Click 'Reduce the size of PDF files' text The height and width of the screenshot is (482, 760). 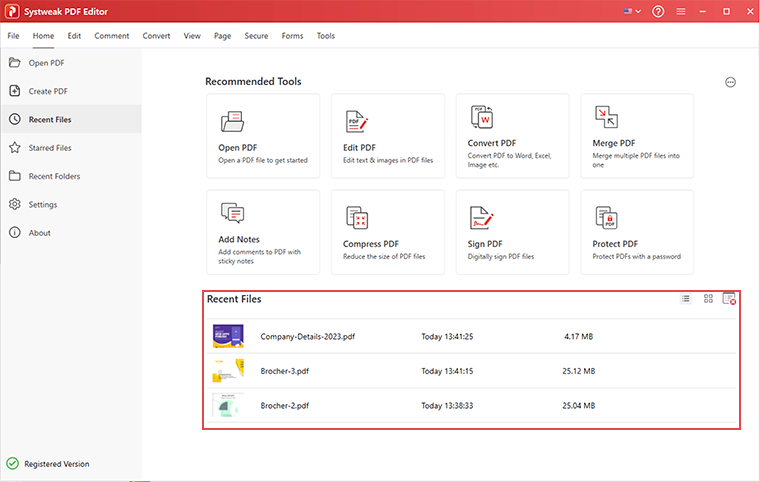(x=384, y=257)
